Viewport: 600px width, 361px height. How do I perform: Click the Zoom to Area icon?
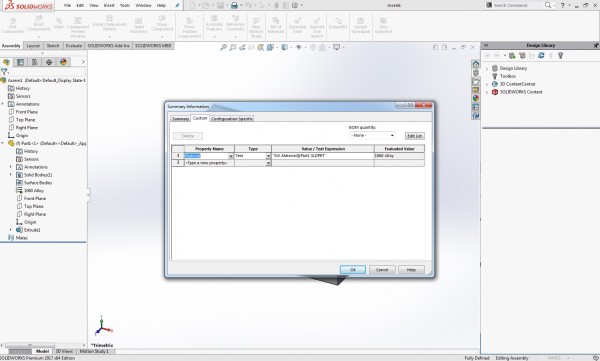[233, 47]
